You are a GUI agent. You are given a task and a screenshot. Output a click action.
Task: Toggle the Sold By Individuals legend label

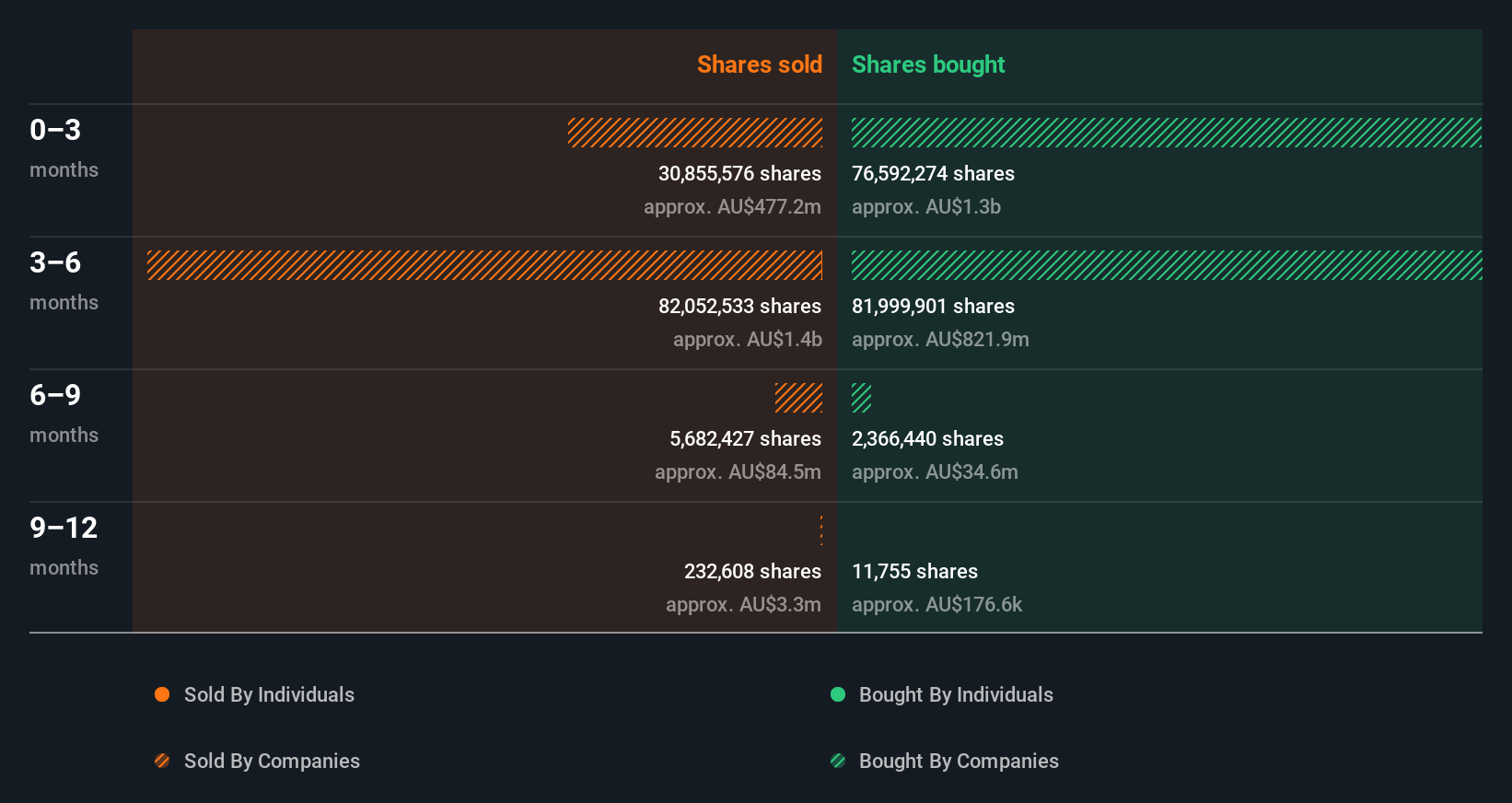point(269,694)
